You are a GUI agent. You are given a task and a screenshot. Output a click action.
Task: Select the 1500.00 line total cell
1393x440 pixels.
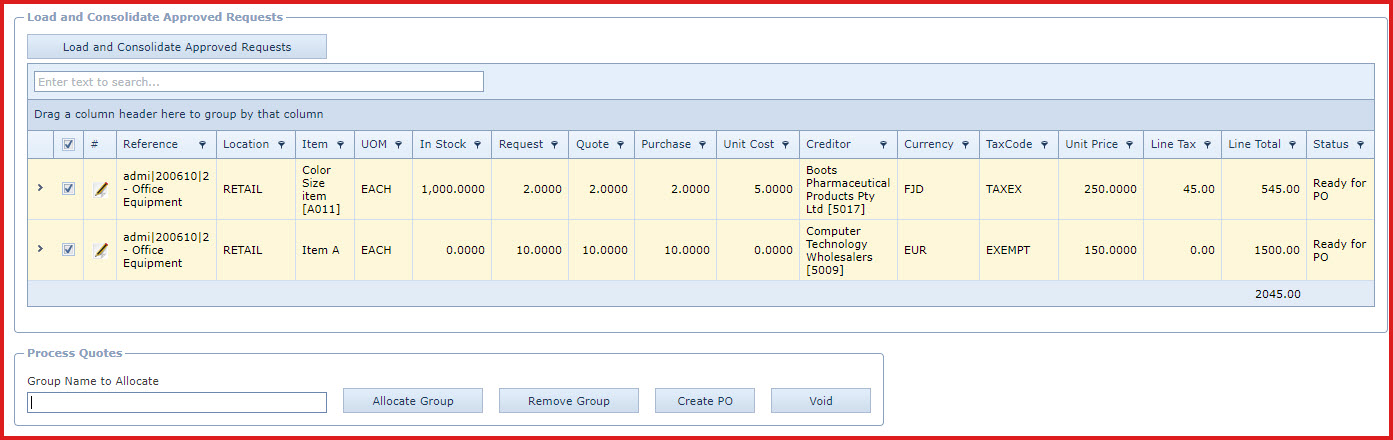tap(1264, 250)
